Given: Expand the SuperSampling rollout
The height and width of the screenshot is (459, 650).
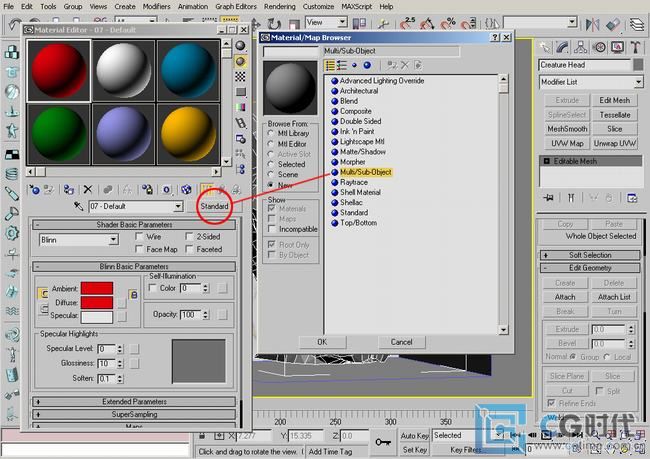Looking at the screenshot, I should point(134,414).
